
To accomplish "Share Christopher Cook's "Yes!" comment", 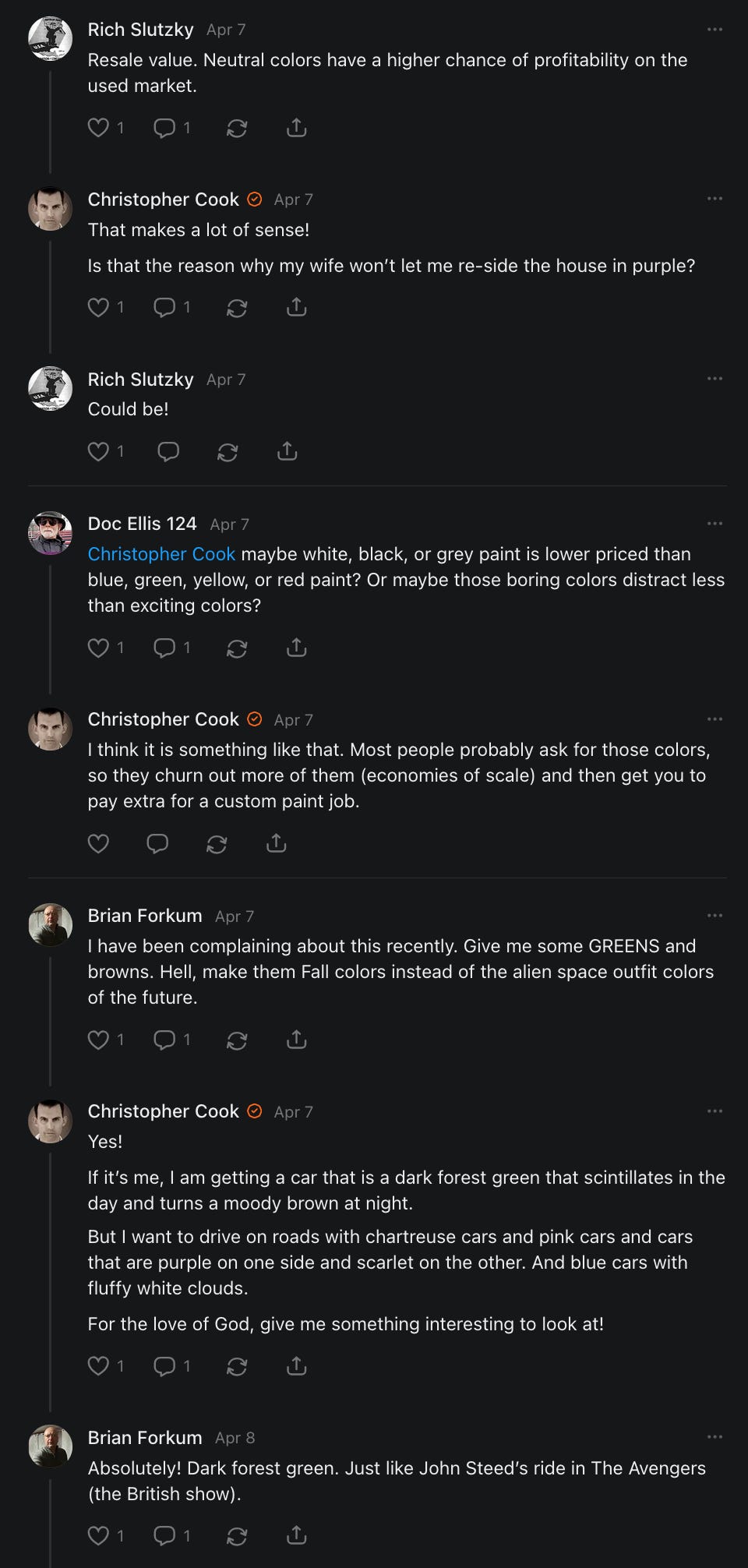I will click(x=297, y=1365).
